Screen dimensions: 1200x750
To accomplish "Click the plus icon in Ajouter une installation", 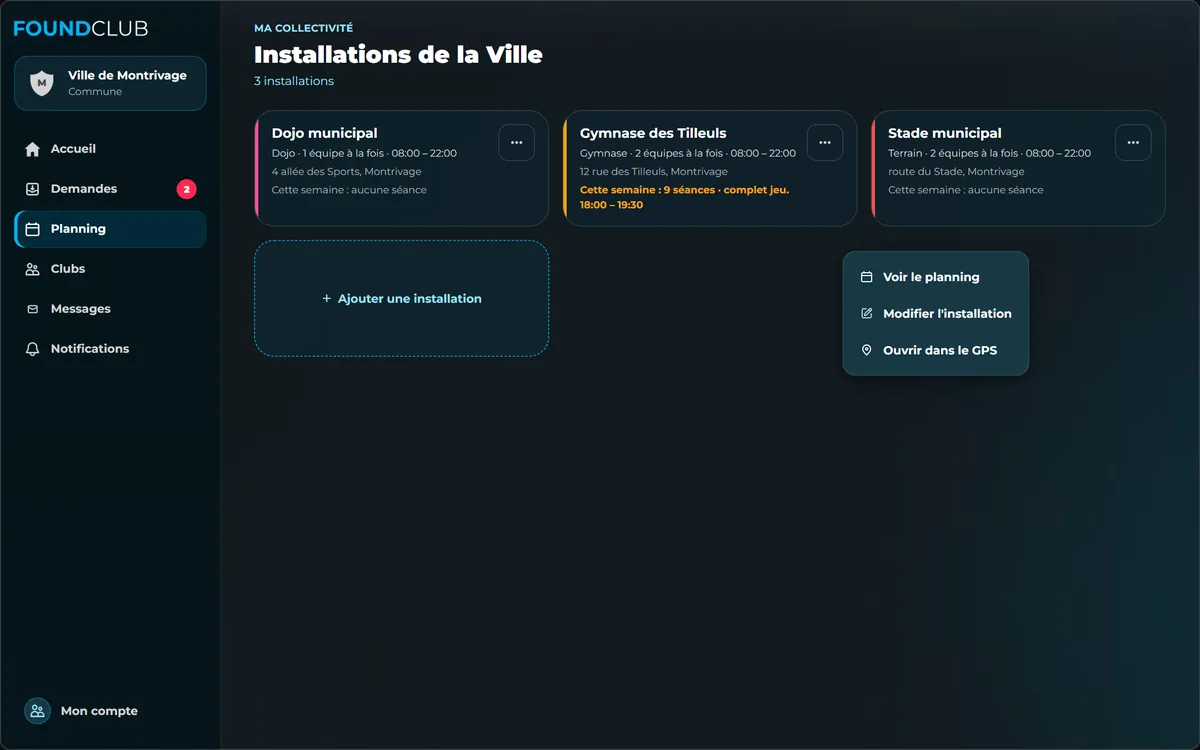I will coord(326,299).
